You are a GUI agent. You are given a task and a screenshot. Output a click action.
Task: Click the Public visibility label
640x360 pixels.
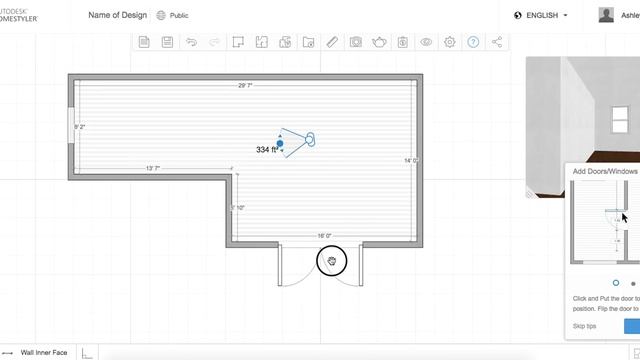pyautogui.click(x=179, y=16)
